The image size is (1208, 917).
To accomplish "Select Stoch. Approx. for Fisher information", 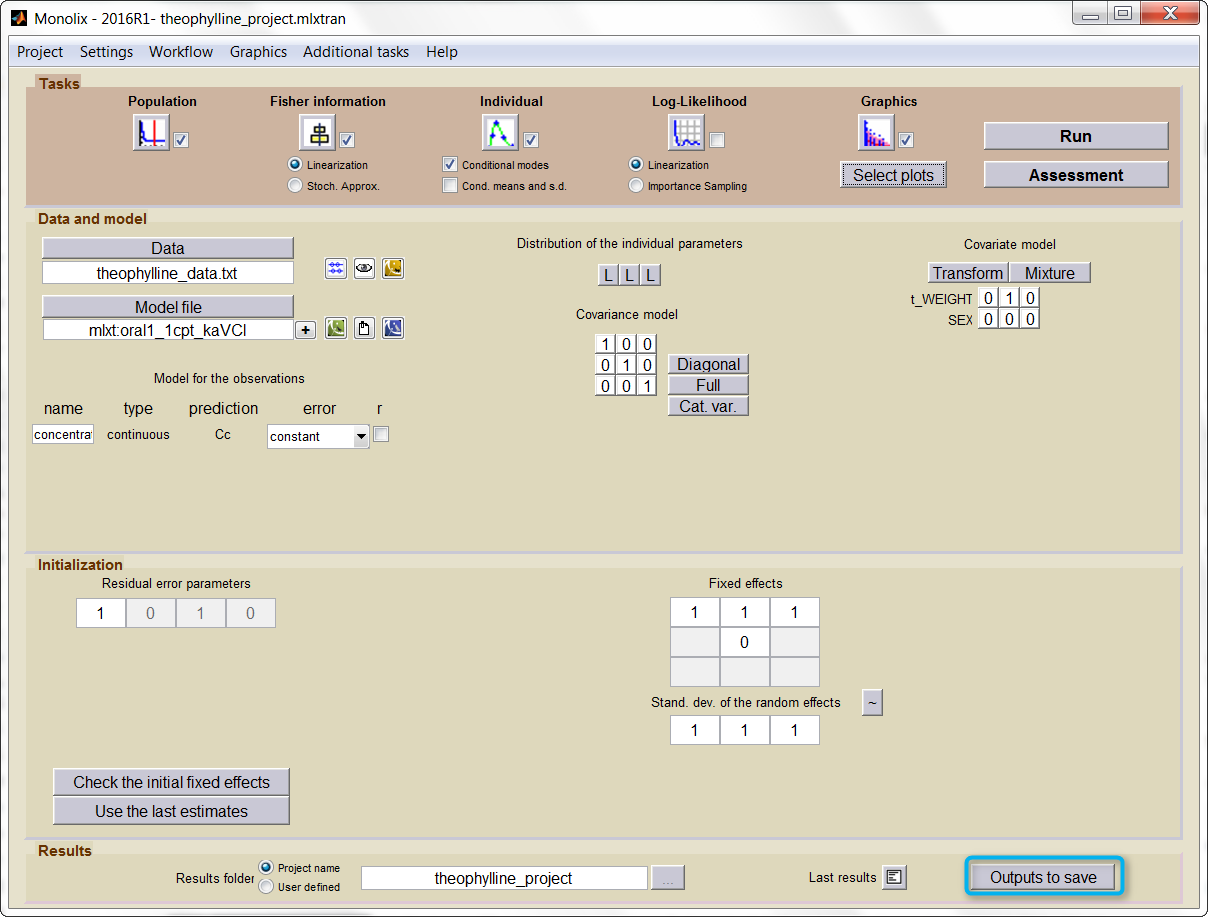I will (x=295, y=185).
